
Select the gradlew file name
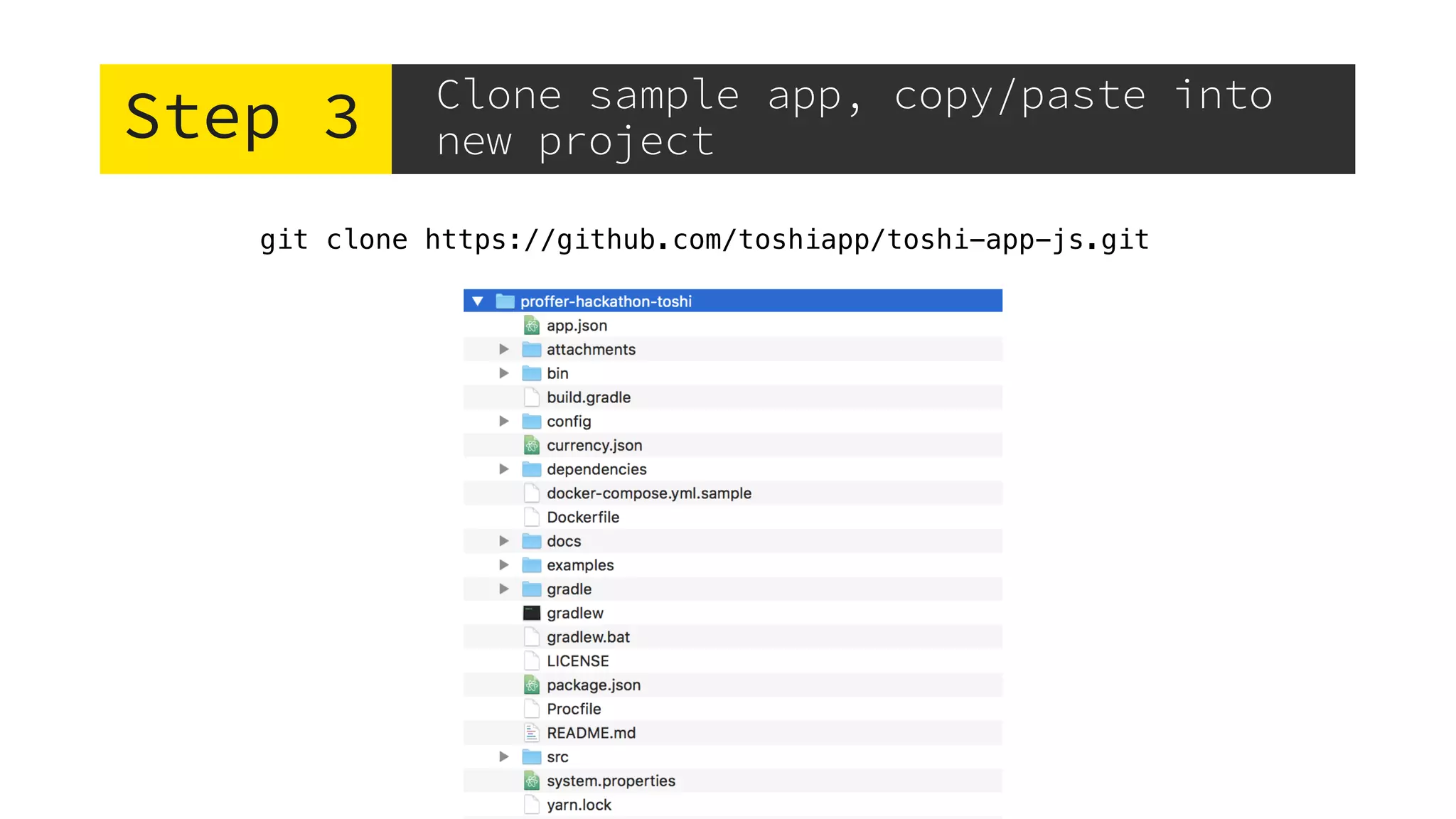pos(575,614)
